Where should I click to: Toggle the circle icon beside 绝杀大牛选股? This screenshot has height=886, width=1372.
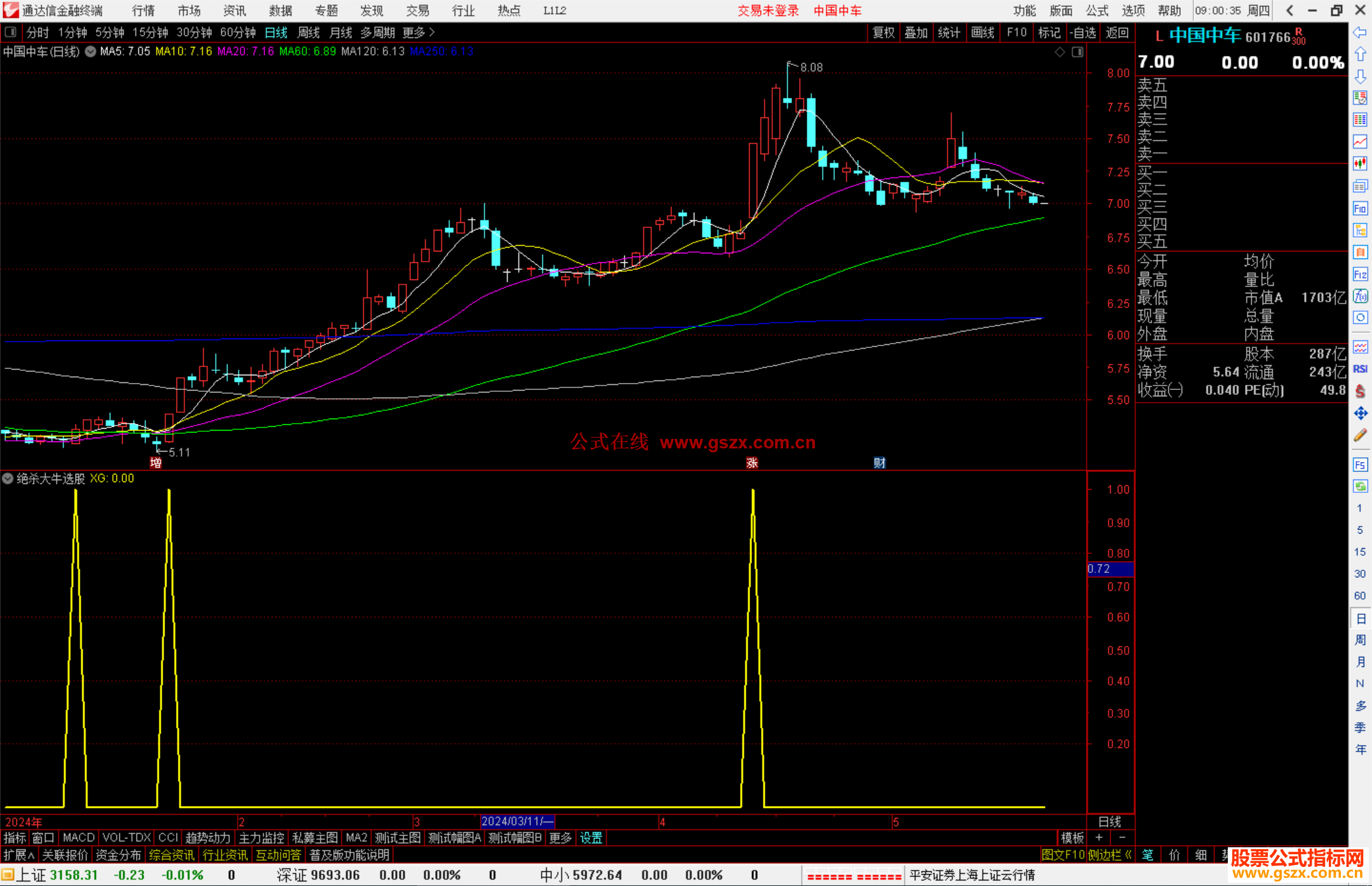(x=8, y=478)
